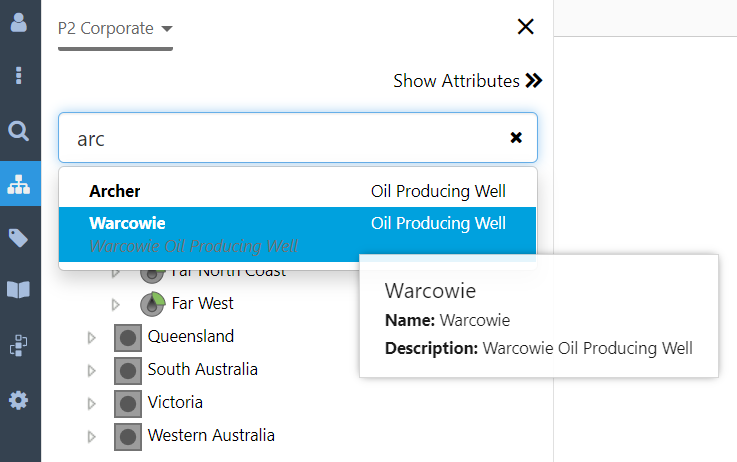Click Show Attributes link
The image size is (737, 462).
(x=467, y=81)
